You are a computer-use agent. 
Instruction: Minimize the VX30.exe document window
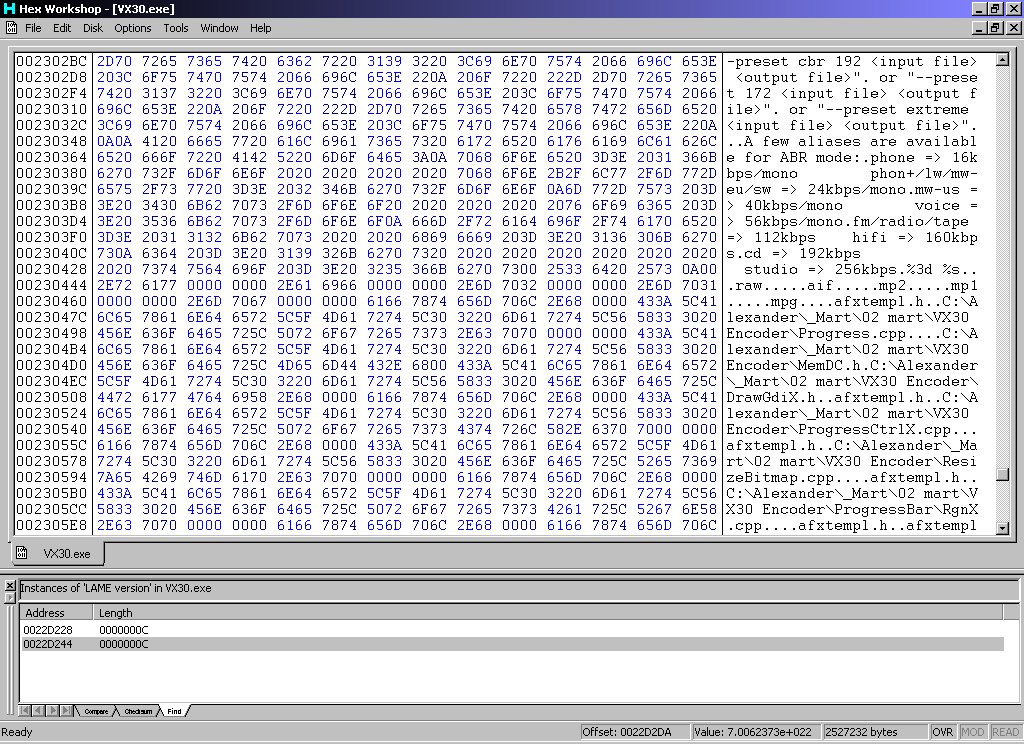[979, 28]
